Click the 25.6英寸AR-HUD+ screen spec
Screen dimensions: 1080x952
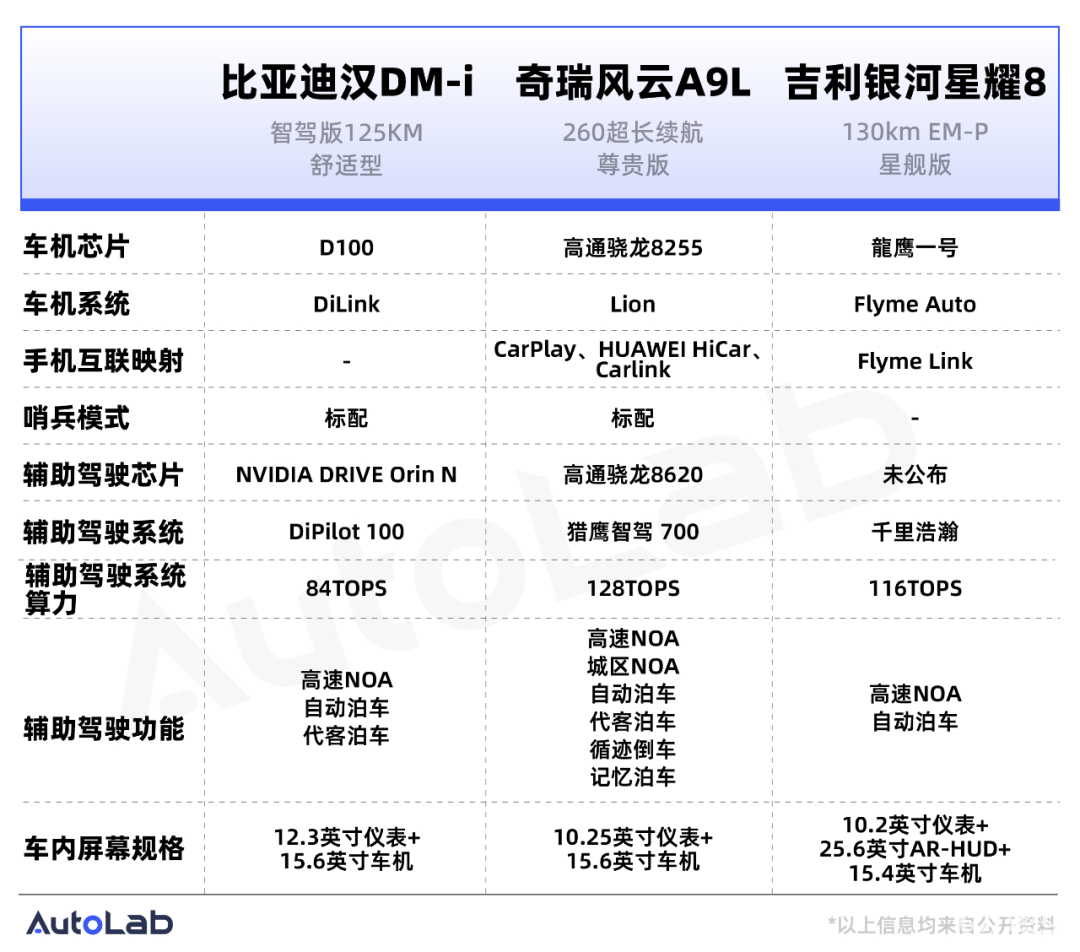tap(915, 849)
